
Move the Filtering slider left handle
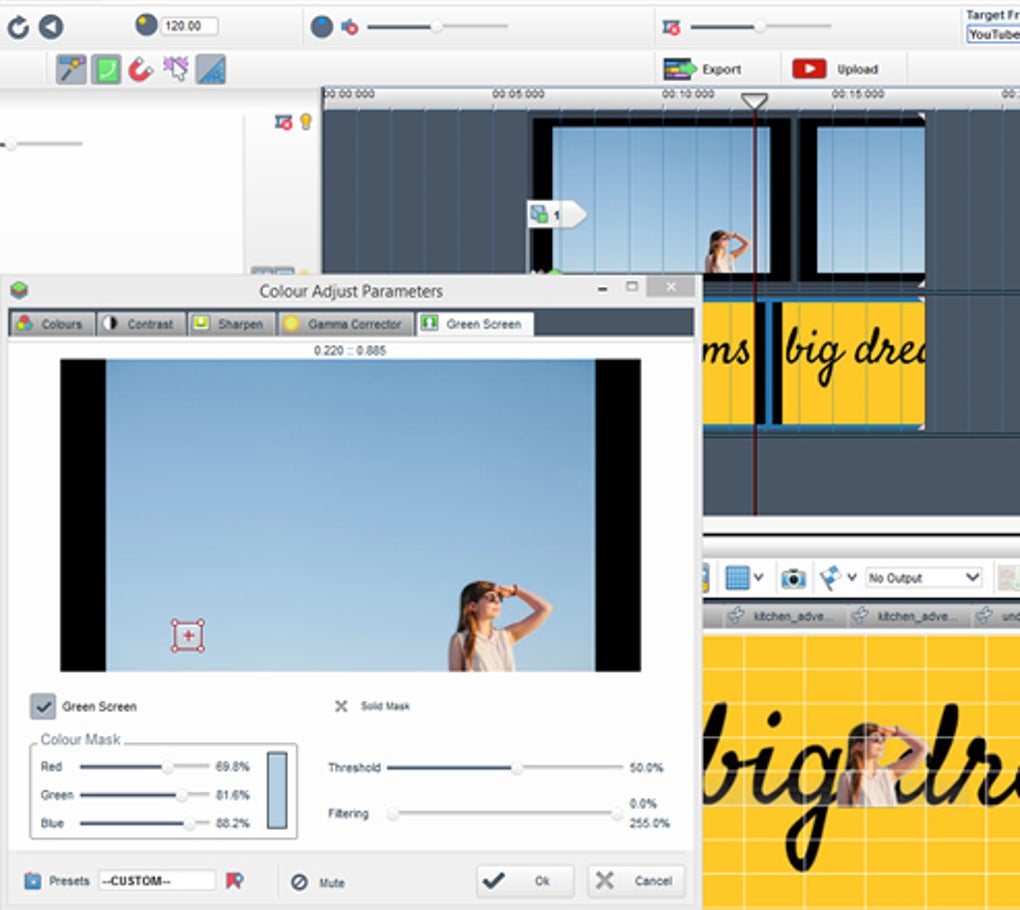pyautogui.click(x=392, y=814)
